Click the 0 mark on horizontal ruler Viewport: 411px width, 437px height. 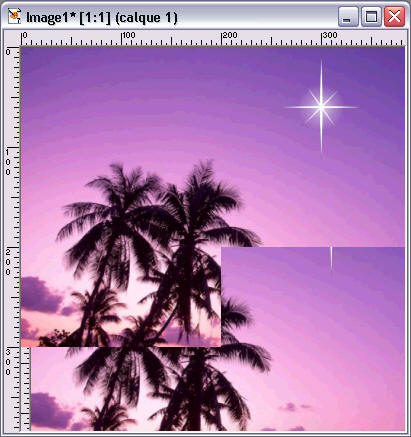click(x=24, y=35)
